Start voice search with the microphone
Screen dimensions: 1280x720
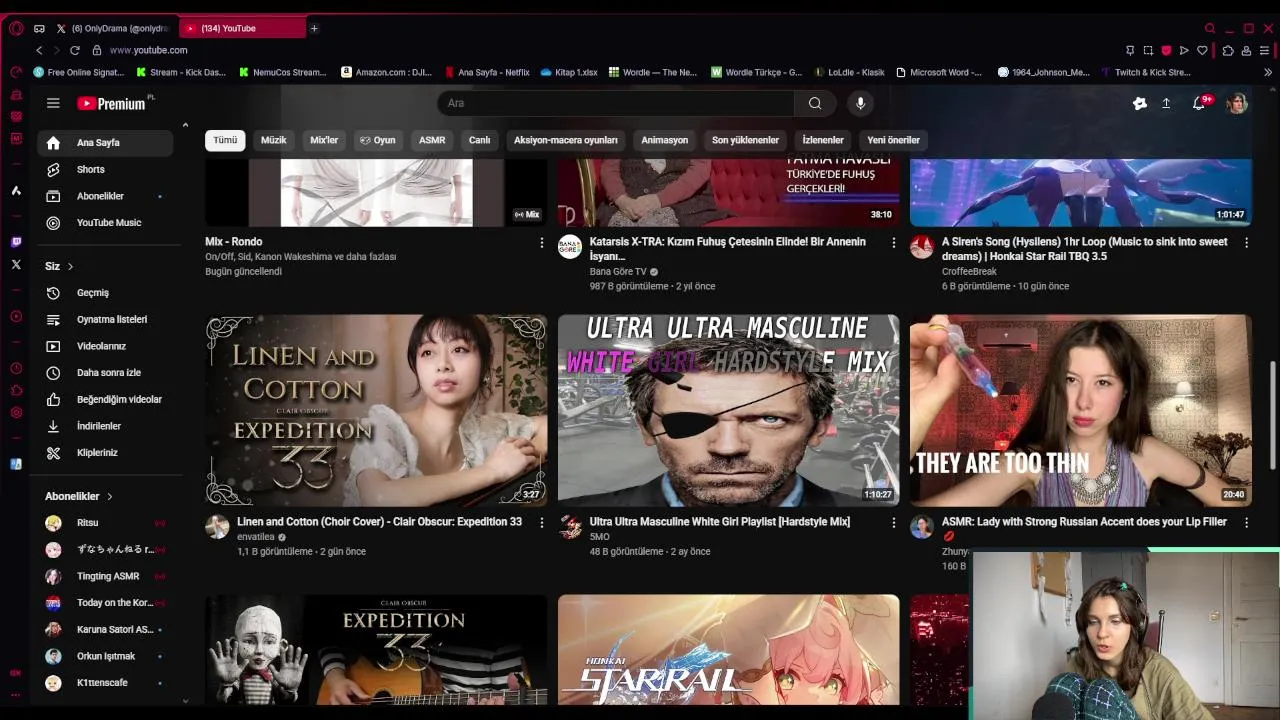click(860, 103)
